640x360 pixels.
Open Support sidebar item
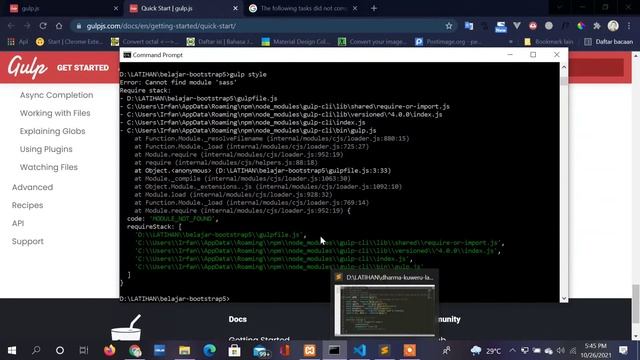[x=28, y=241]
